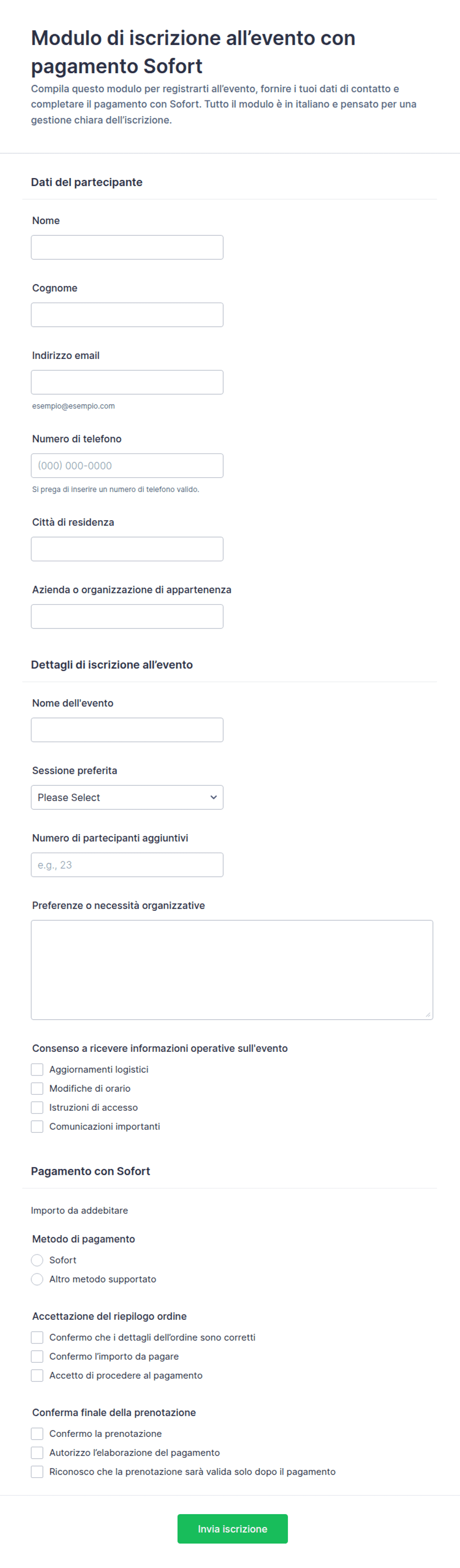Focus the Cognome input field

(127, 314)
